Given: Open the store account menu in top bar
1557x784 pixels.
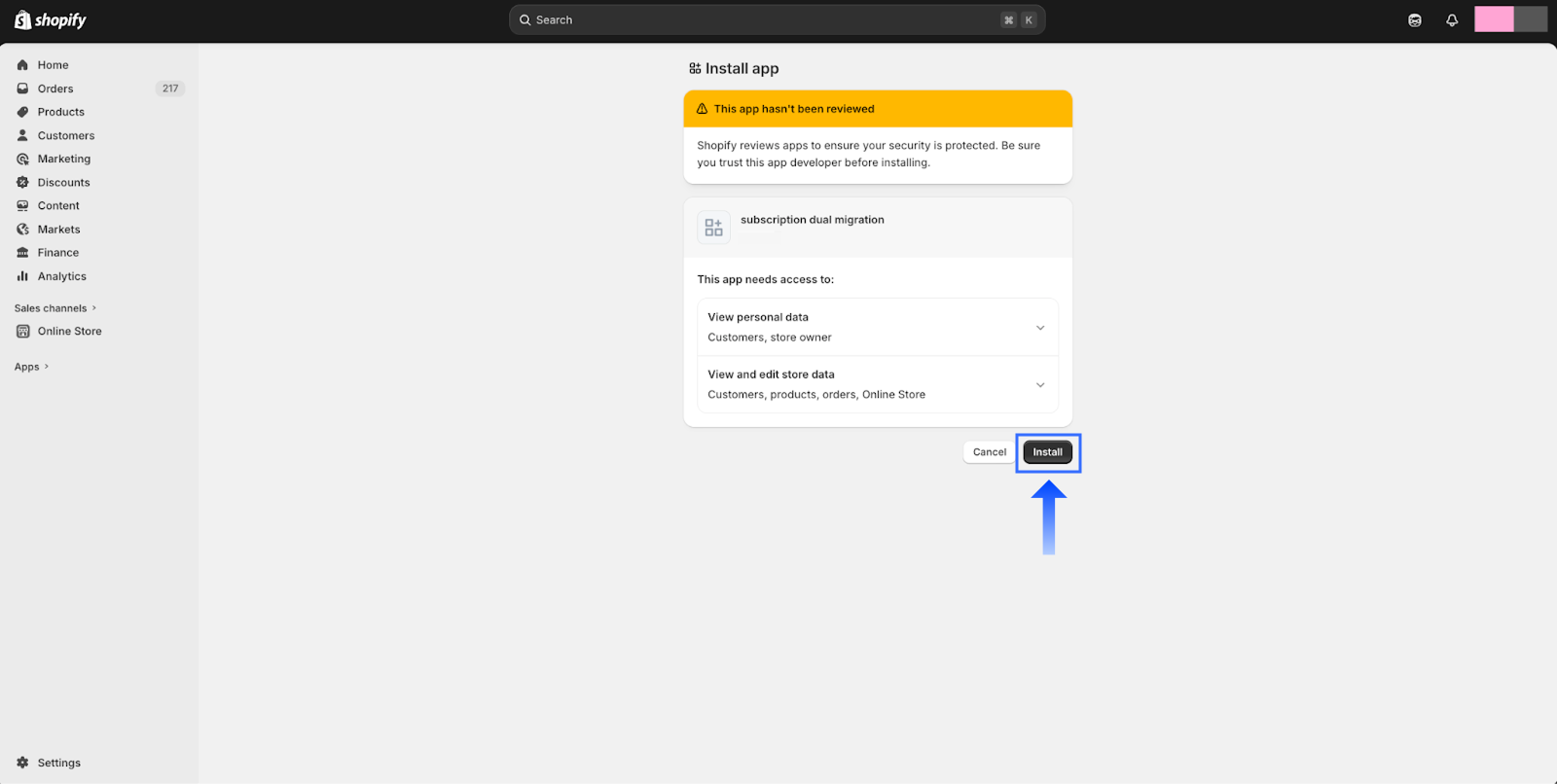Looking at the screenshot, I should coord(1510,19).
